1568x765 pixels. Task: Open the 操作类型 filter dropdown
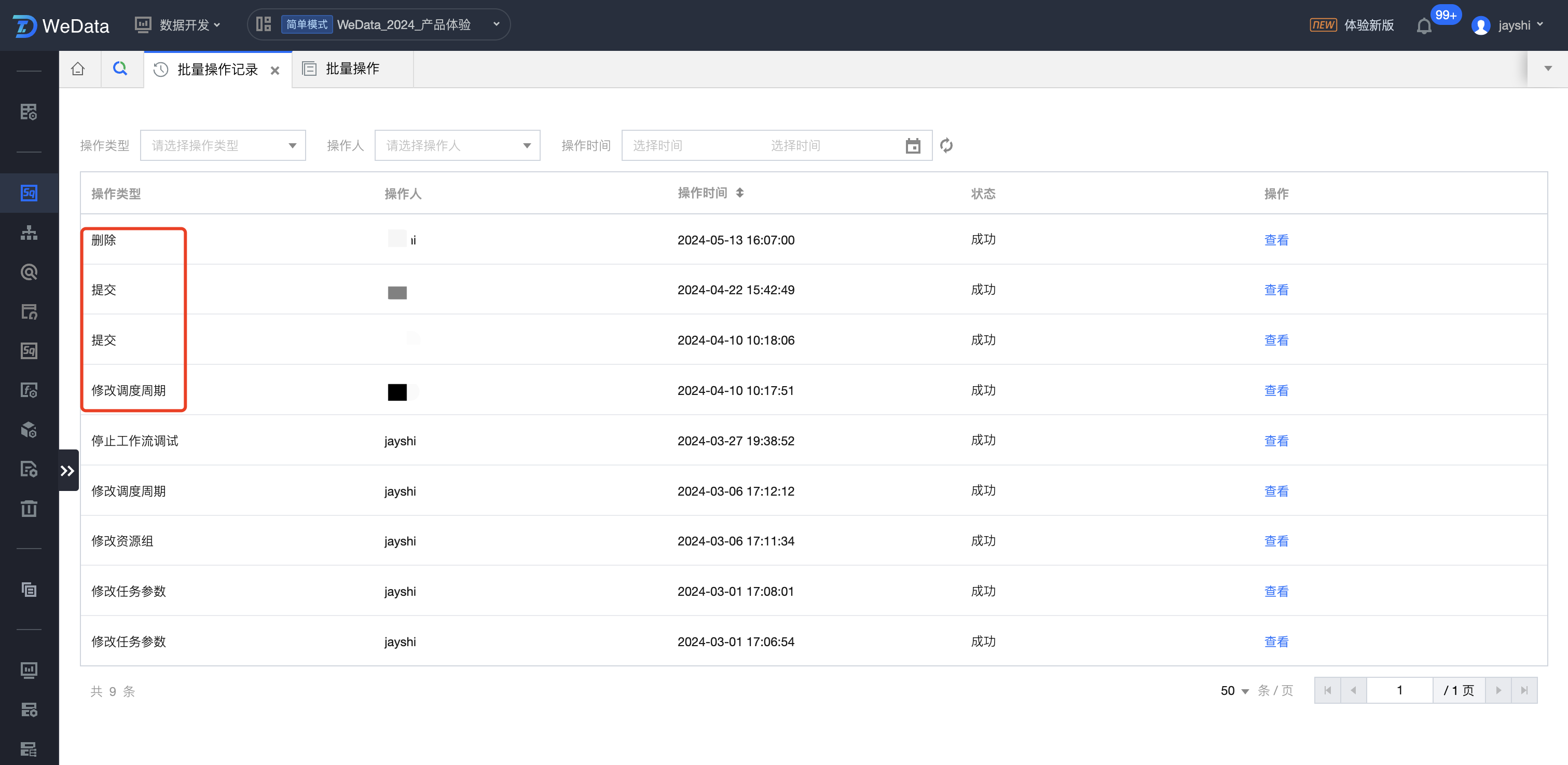(223, 145)
